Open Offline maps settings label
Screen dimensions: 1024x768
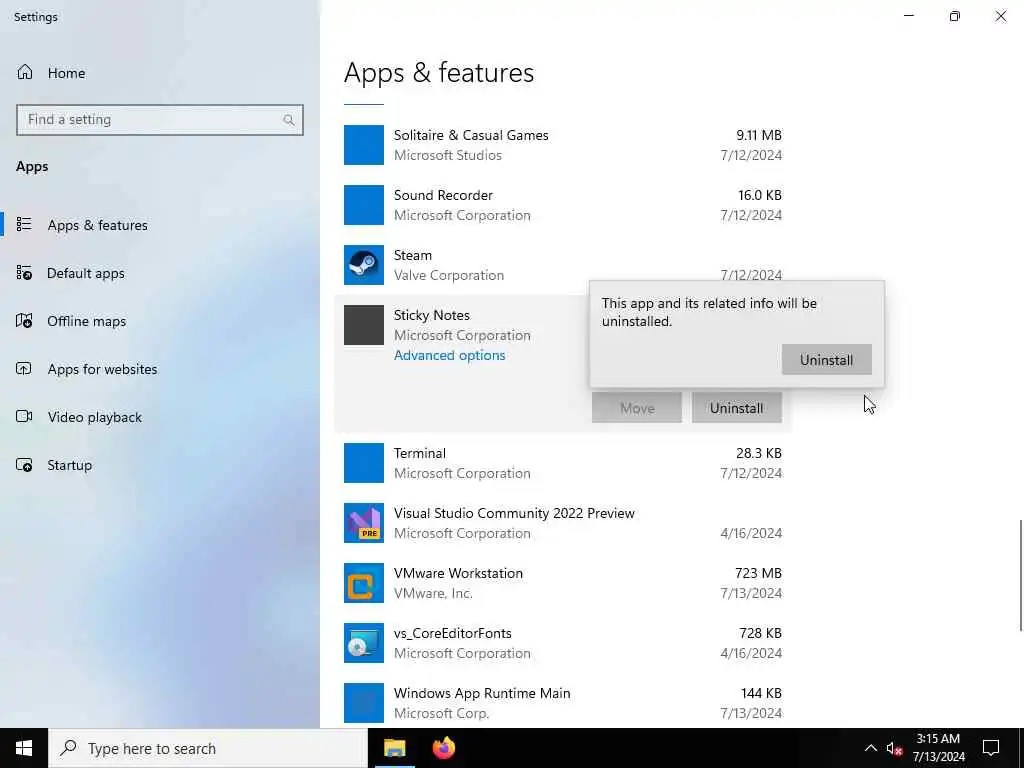[86, 321]
